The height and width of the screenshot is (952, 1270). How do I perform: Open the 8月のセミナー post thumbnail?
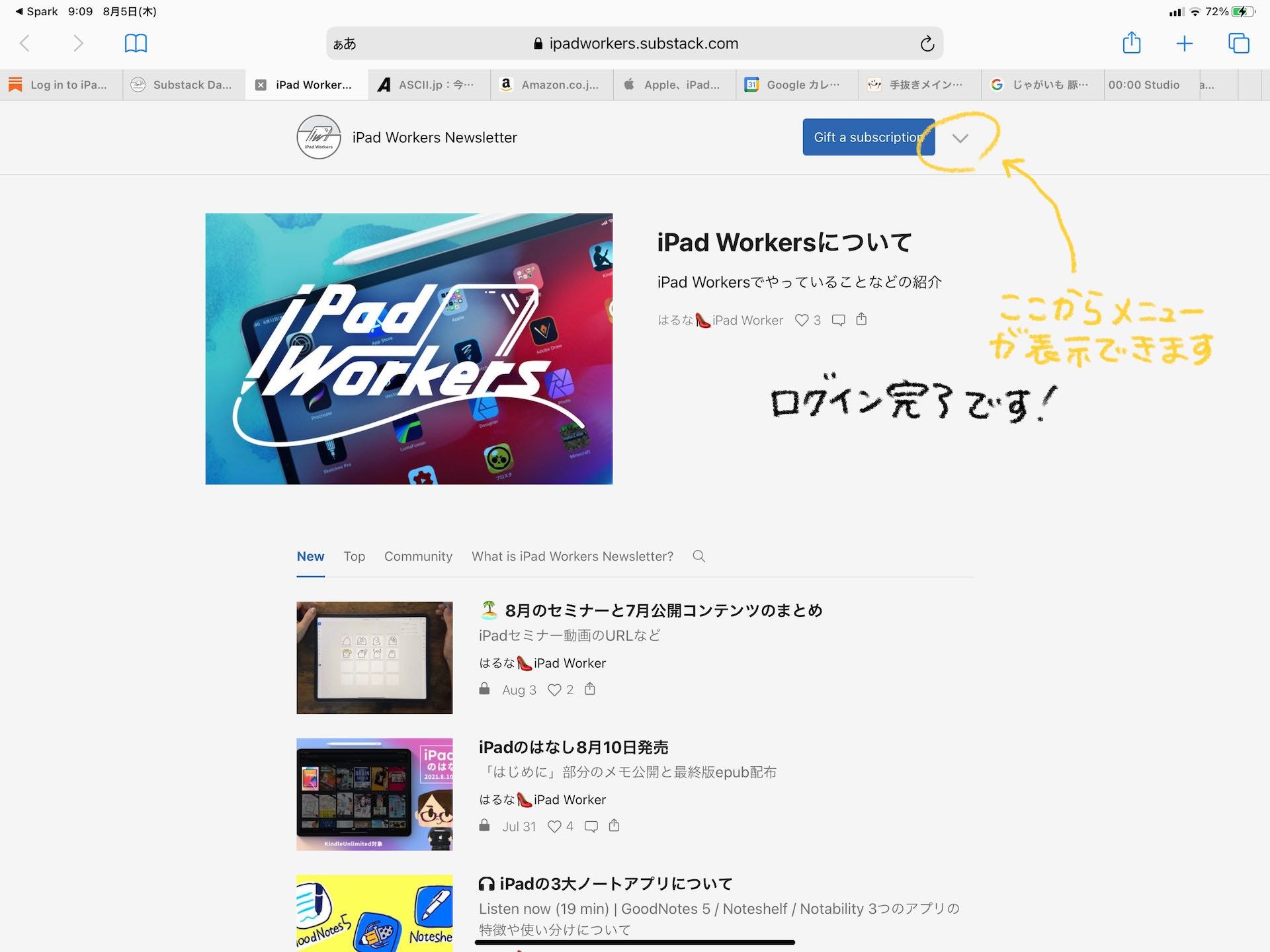pyautogui.click(x=374, y=658)
